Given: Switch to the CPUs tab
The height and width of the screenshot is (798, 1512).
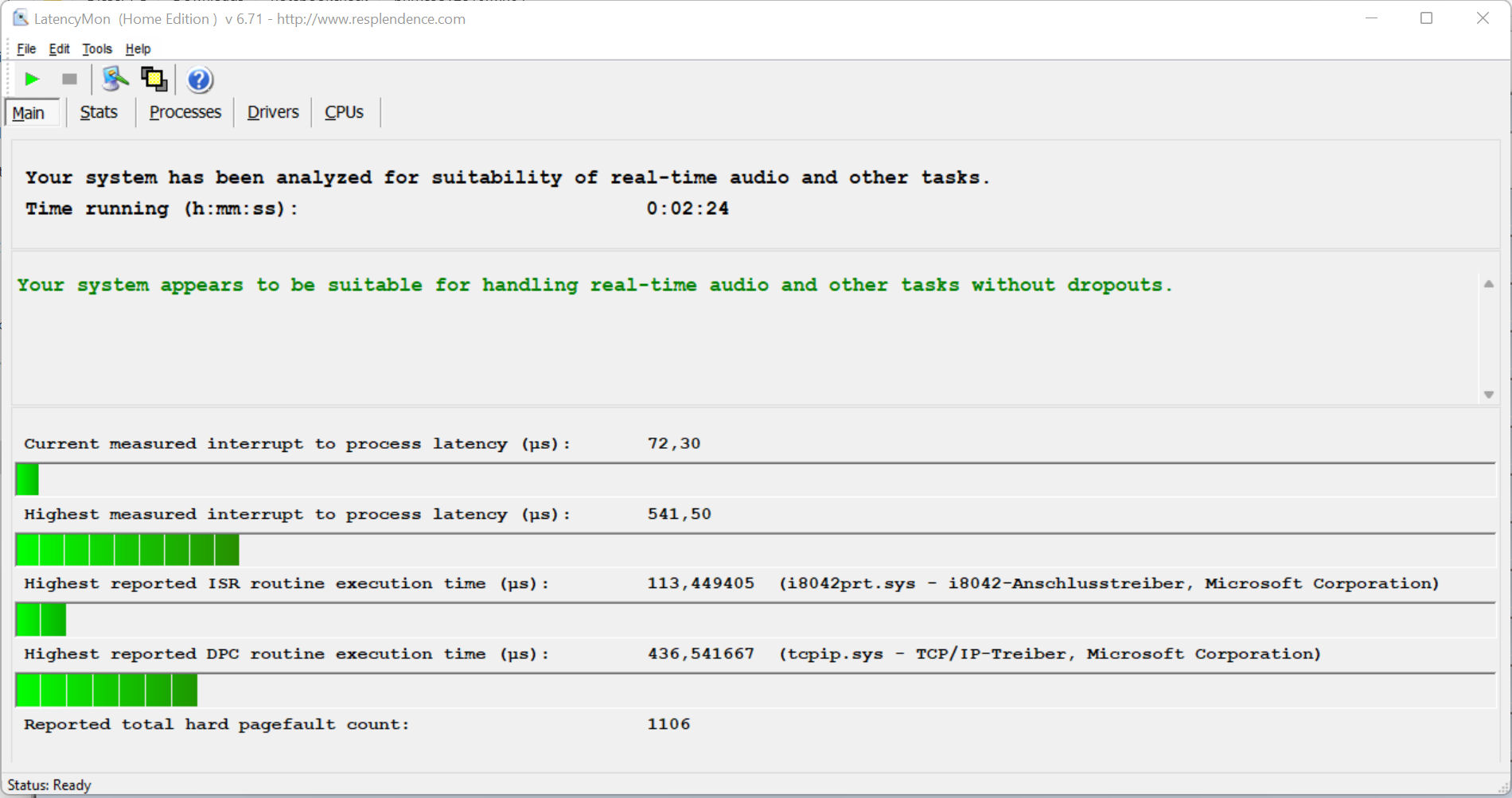Looking at the screenshot, I should 344,112.
